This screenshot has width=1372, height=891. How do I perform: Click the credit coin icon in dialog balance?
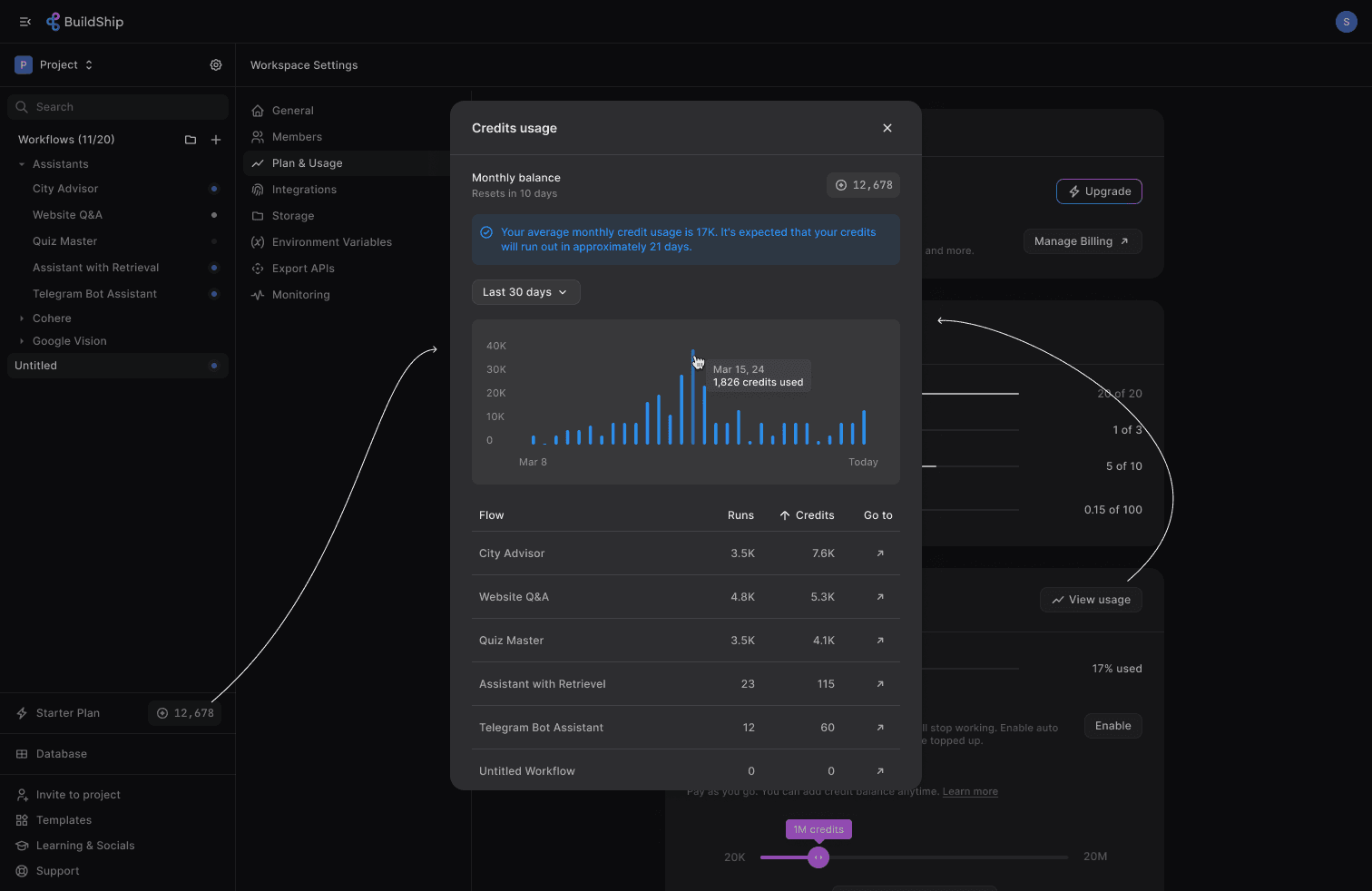(841, 185)
